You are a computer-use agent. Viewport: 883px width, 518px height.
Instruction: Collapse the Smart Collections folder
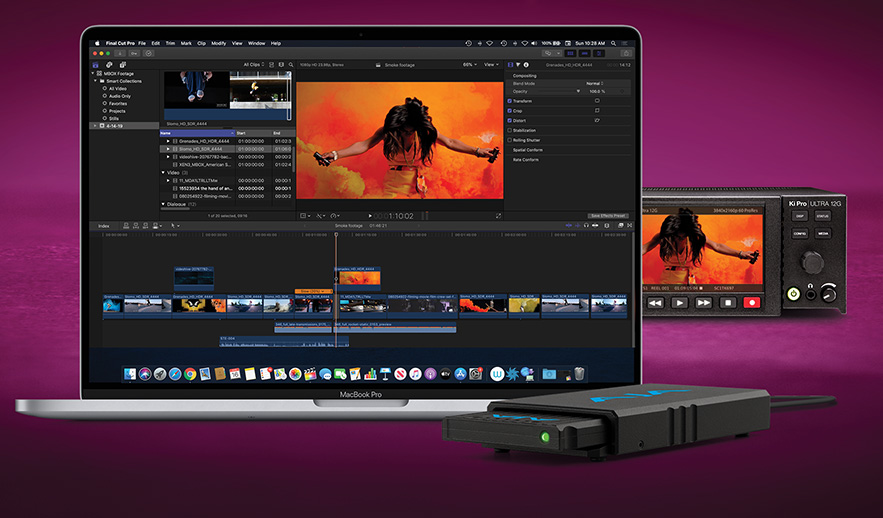96,81
